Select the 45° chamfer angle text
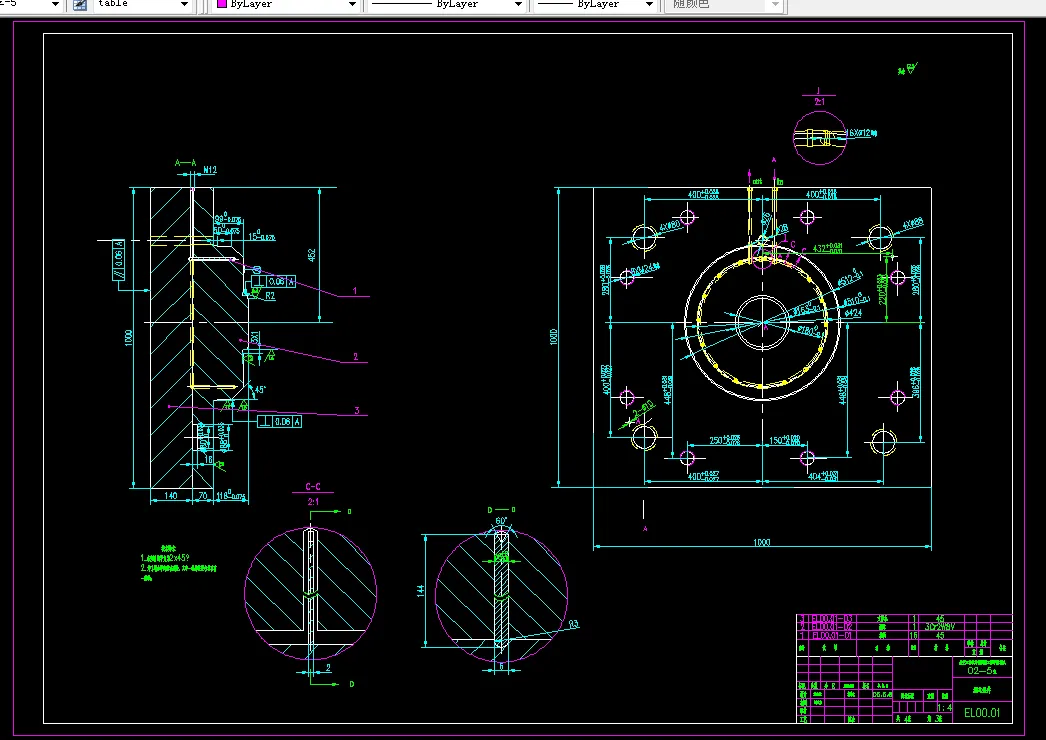Viewport: 1046px width, 740px height. (260, 390)
